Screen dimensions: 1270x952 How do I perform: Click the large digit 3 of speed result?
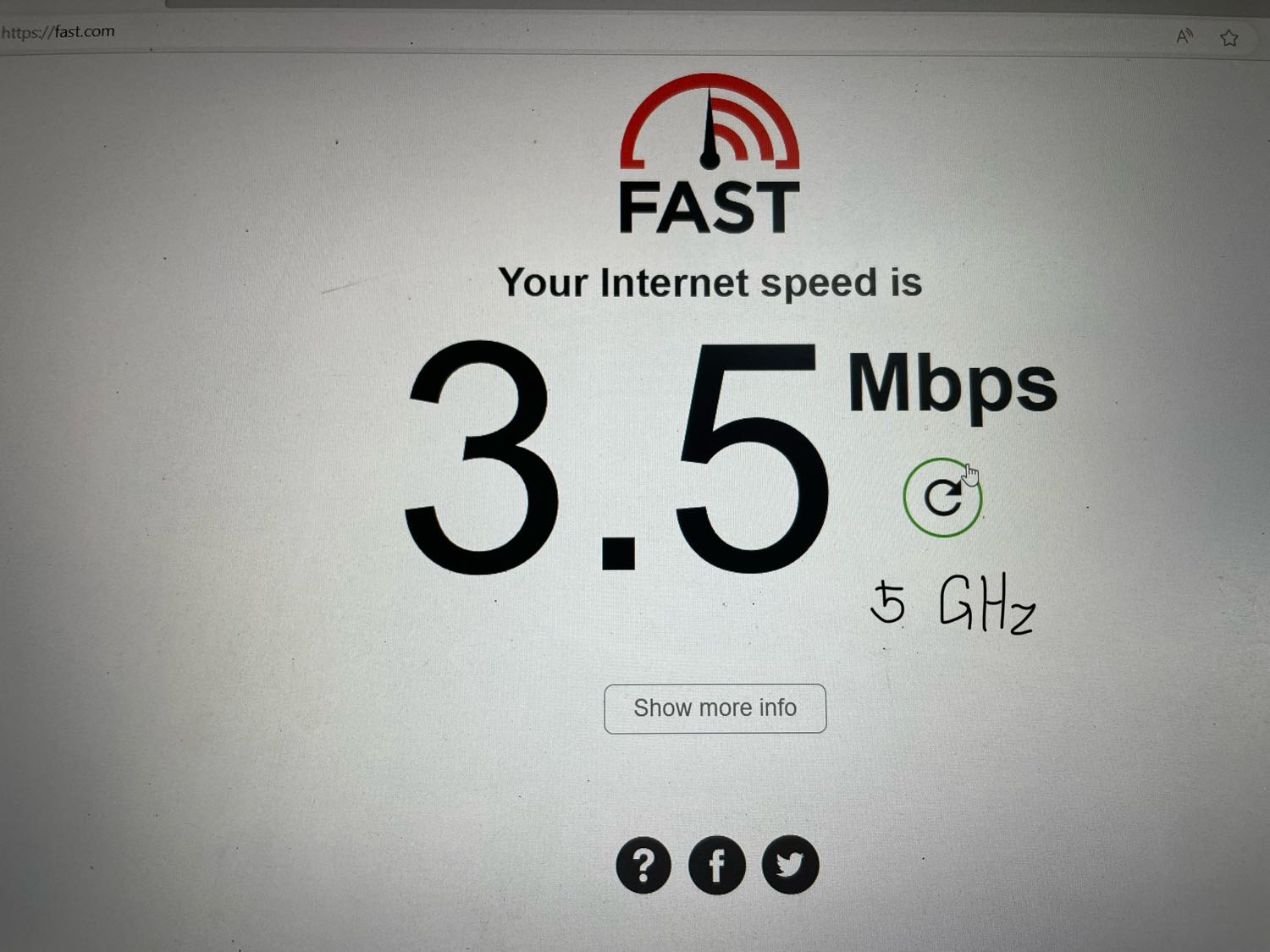pos(481,457)
